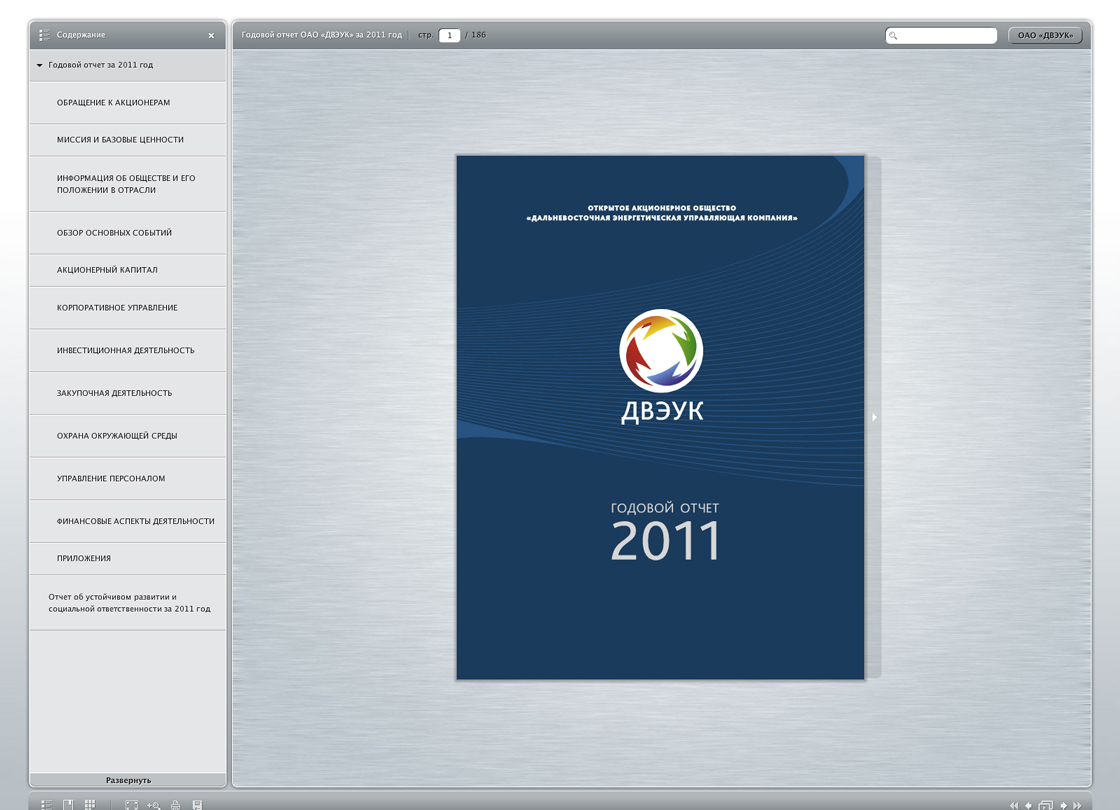Show page thumbnails grid view
Viewport: 1120px width, 810px height.
(x=90, y=805)
